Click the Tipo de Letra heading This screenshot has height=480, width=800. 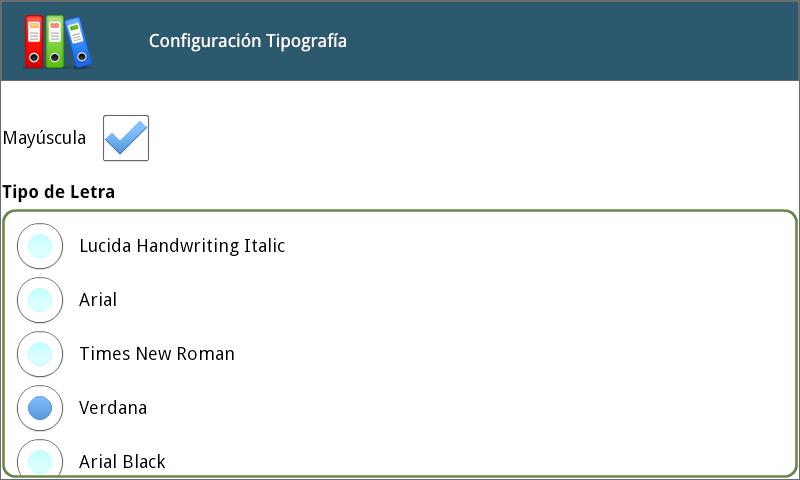coord(59,192)
